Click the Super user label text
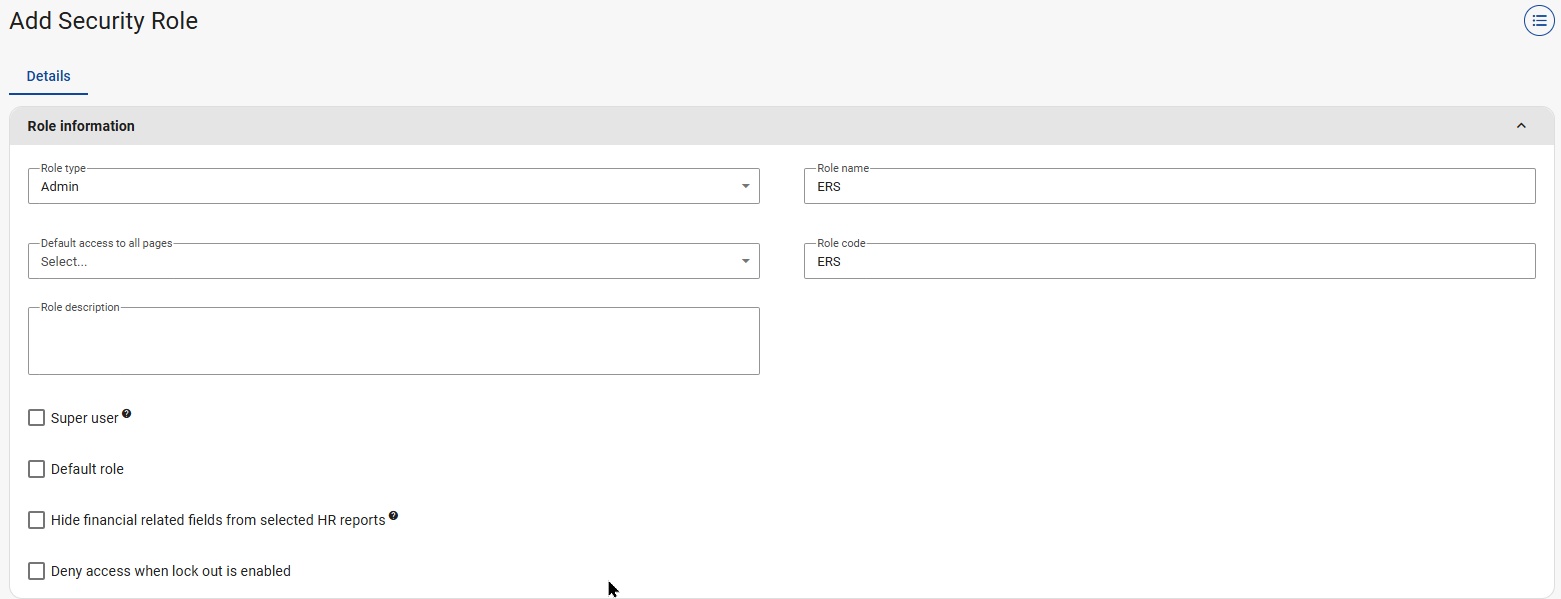1561x599 pixels. tap(84, 418)
